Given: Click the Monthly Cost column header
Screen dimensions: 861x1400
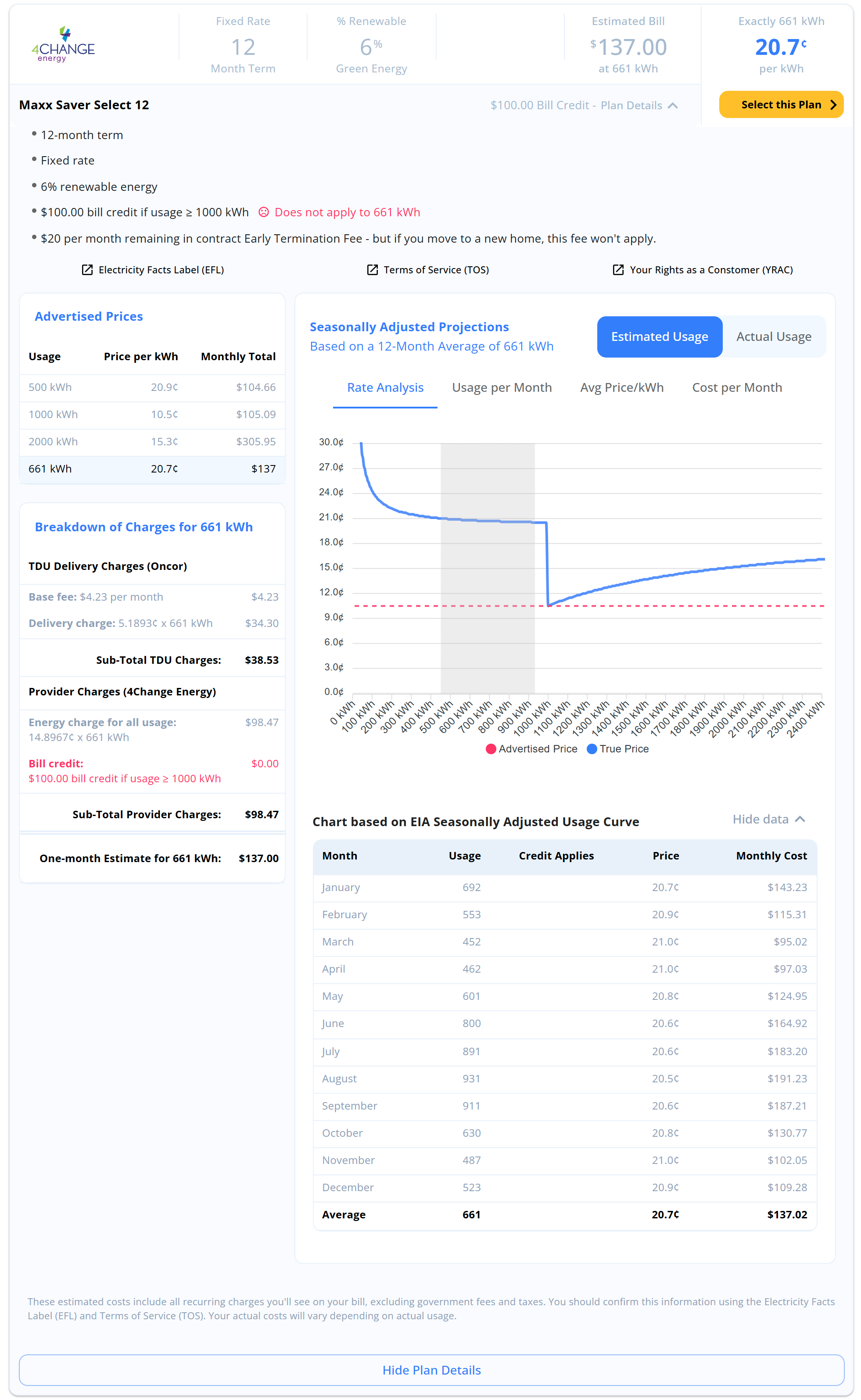Looking at the screenshot, I should click(771, 856).
